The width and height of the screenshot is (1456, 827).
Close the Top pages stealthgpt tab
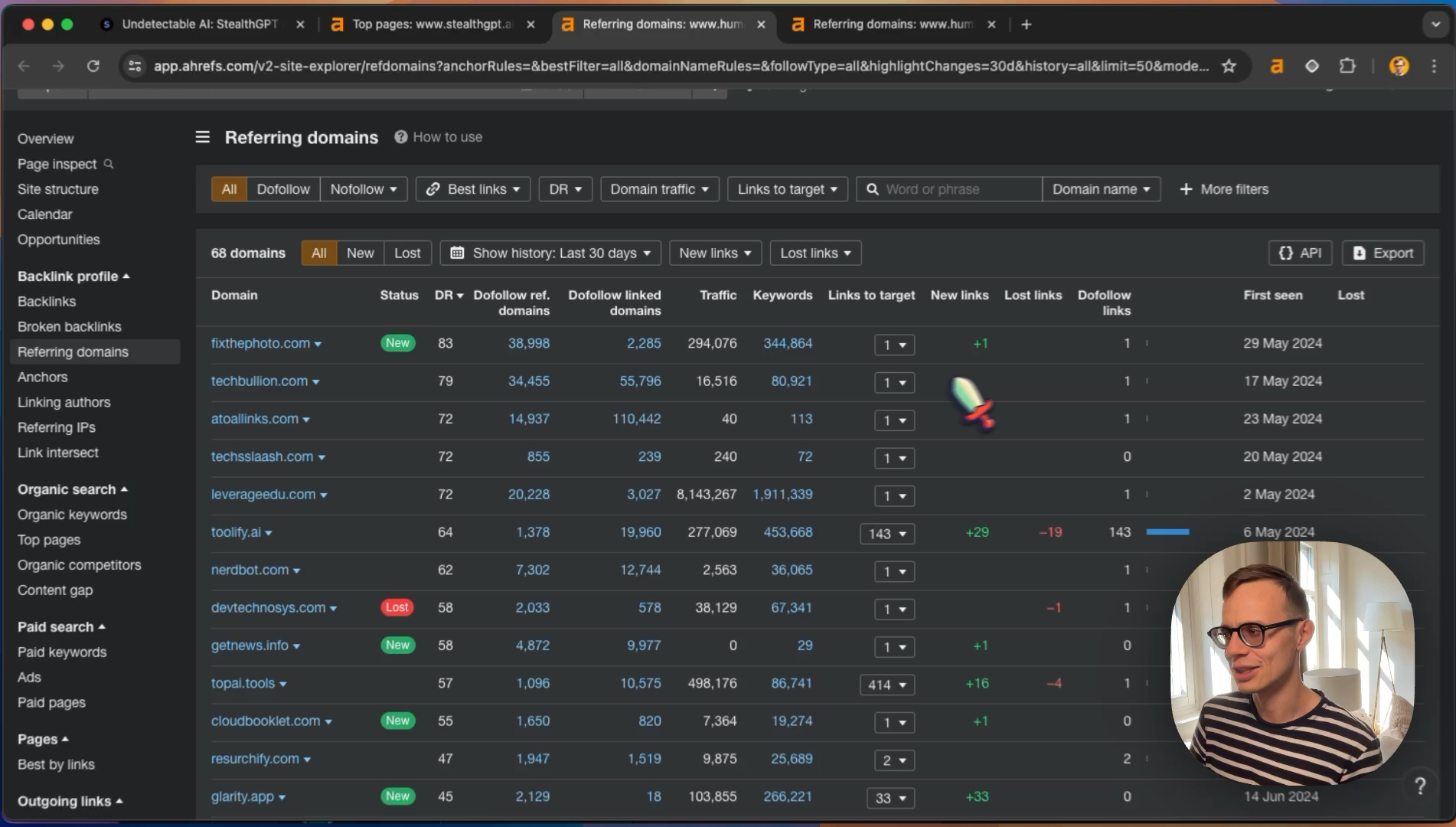530,25
